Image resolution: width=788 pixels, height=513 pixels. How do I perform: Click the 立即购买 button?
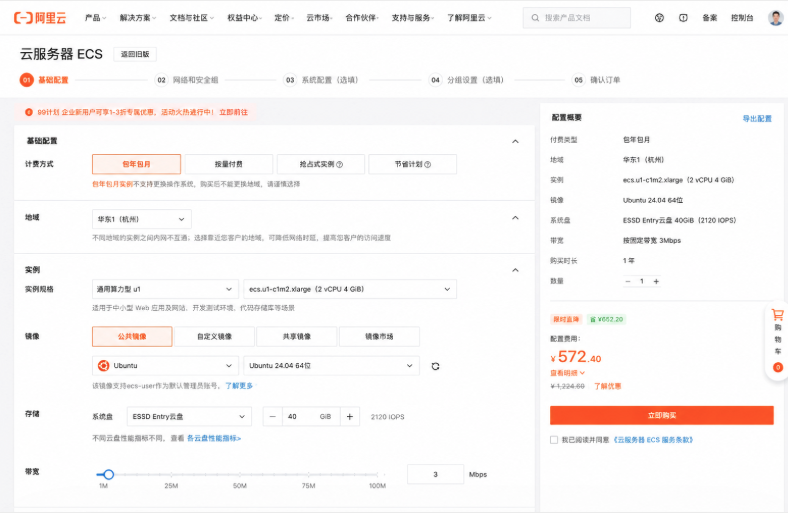tap(661, 416)
